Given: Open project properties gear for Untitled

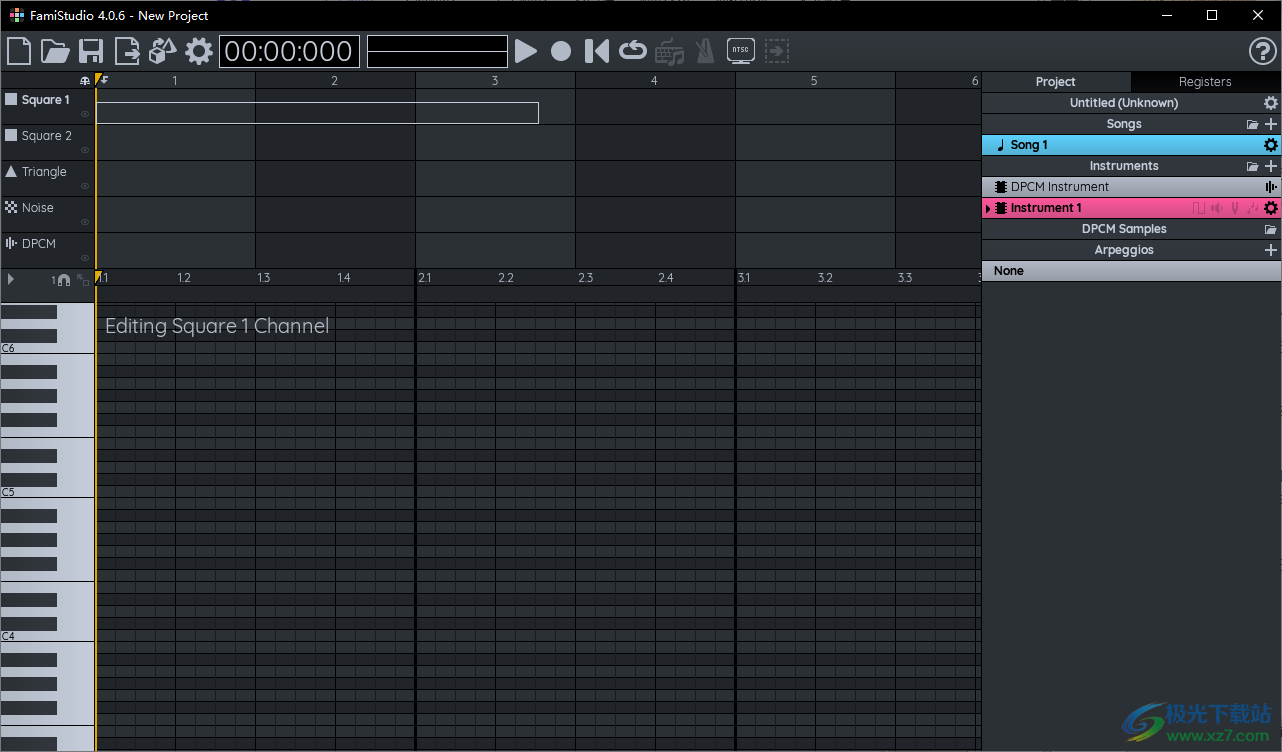Looking at the screenshot, I should (x=1271, y=103).
